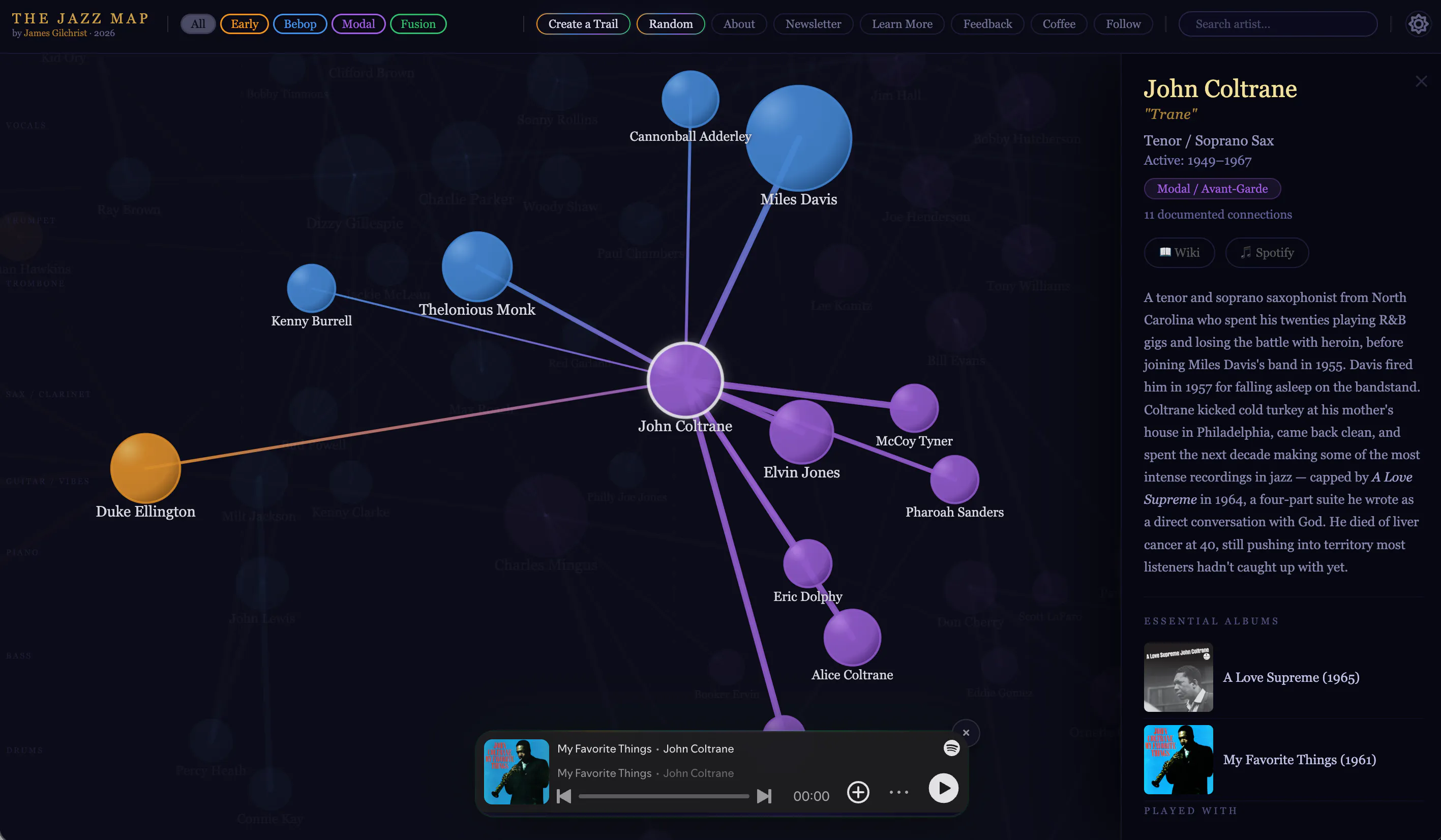The width and height of the screenshot is (1441, 840).
Task: Select the Elvin Jones node
Action: 801,432
